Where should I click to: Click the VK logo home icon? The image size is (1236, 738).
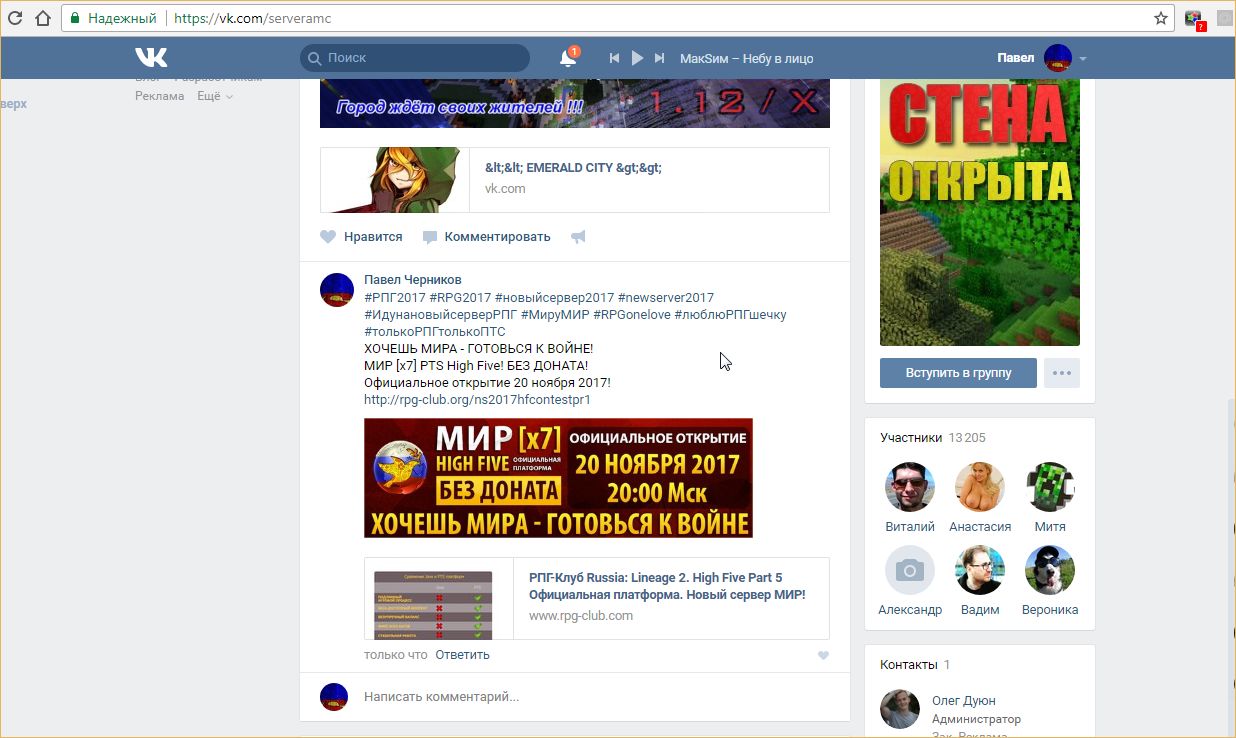(x=151, y=57)
